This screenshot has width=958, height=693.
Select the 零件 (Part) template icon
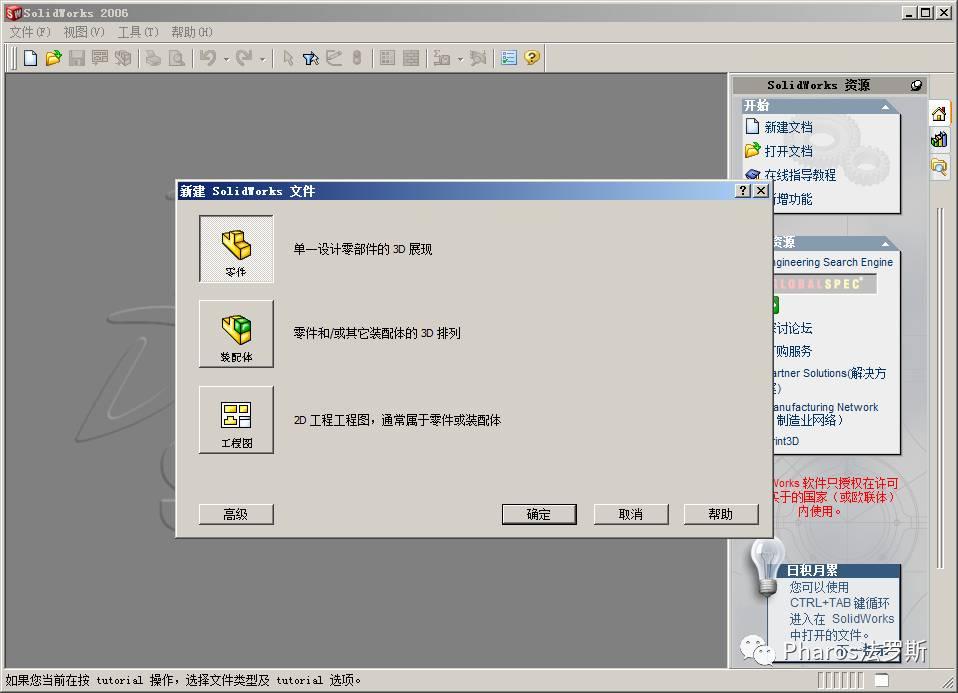click(235, 248)
